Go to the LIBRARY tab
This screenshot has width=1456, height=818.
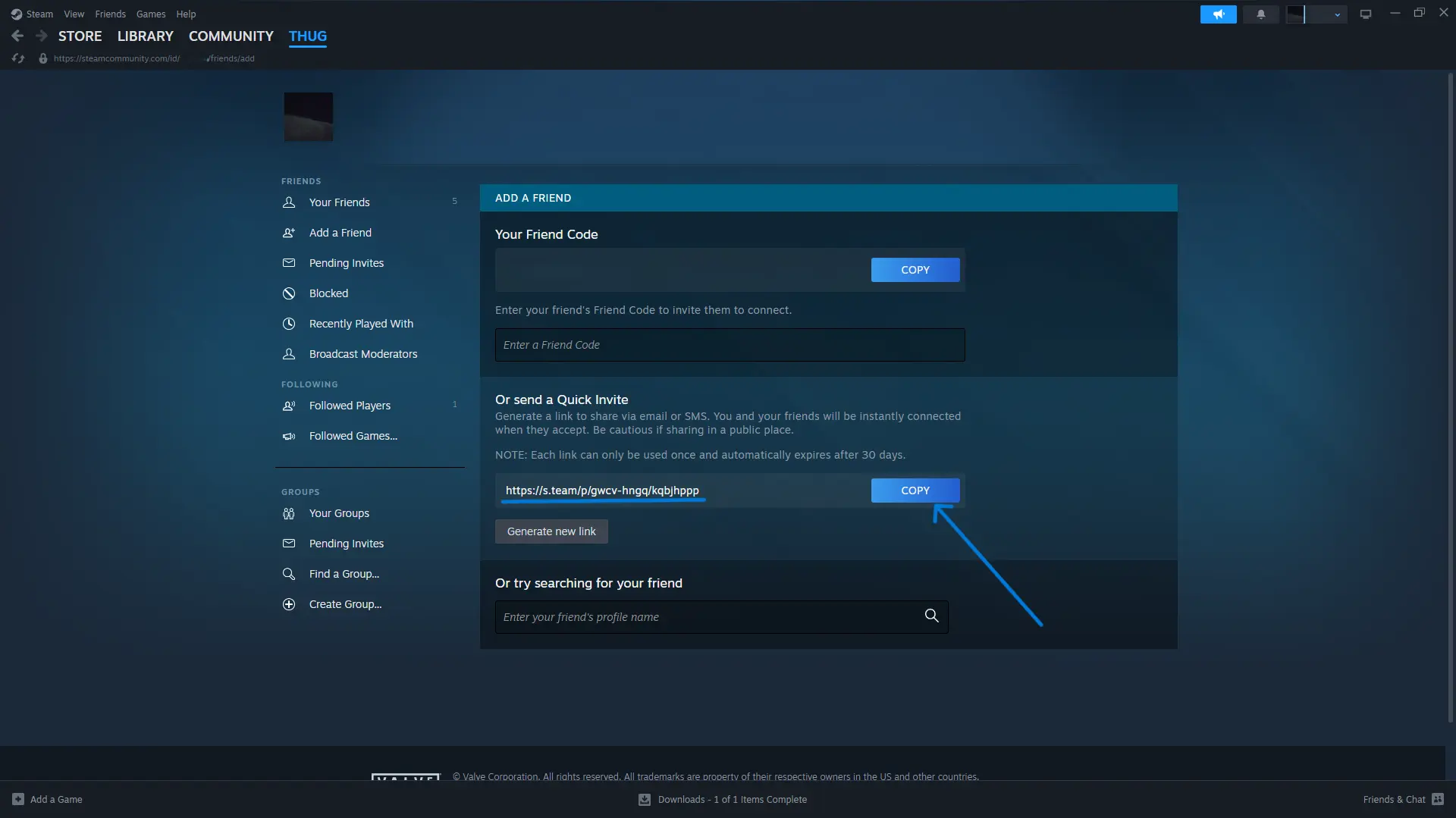click(x=146, y=36)
